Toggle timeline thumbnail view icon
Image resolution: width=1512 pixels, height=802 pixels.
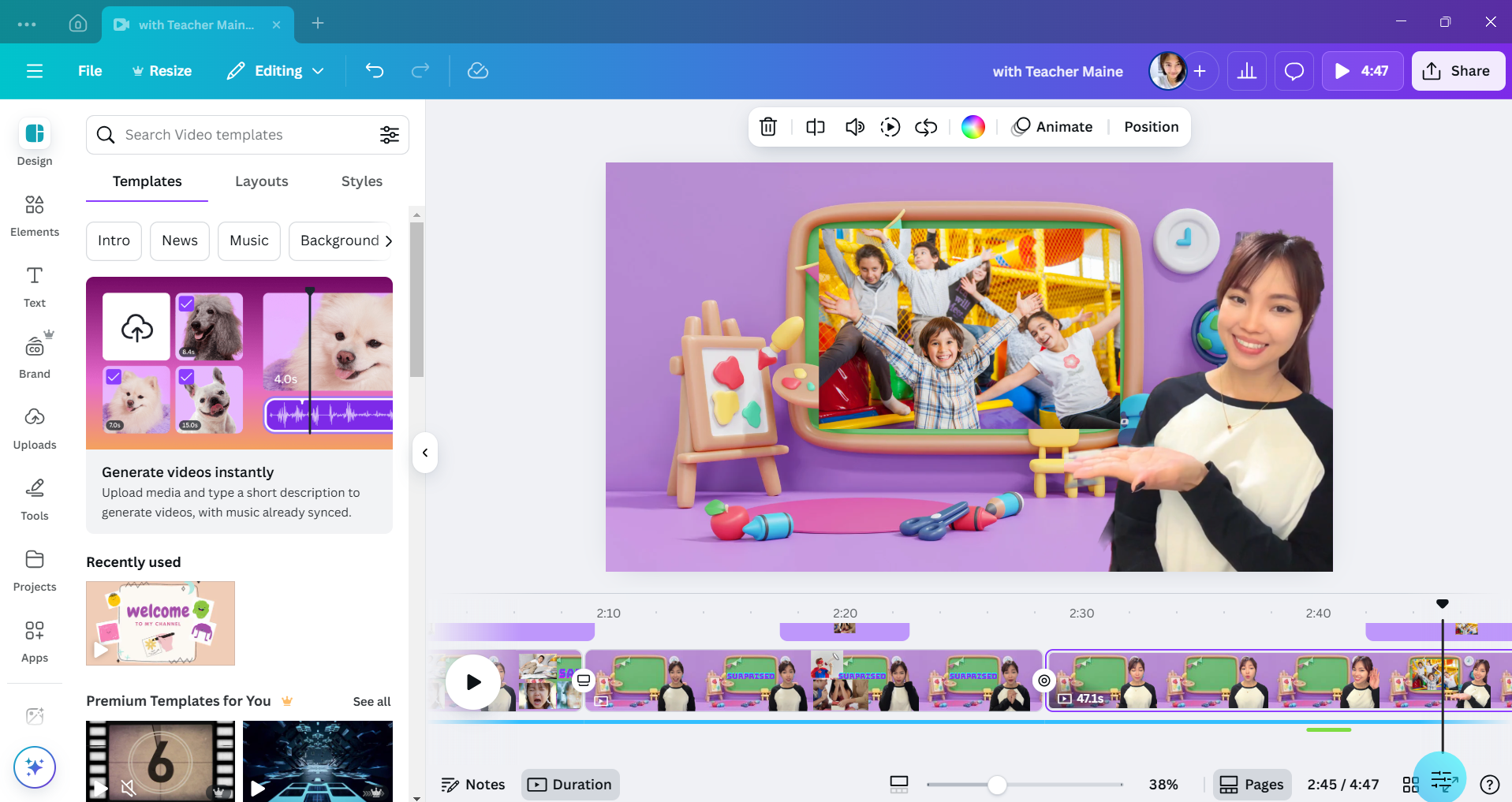point(899,785)
